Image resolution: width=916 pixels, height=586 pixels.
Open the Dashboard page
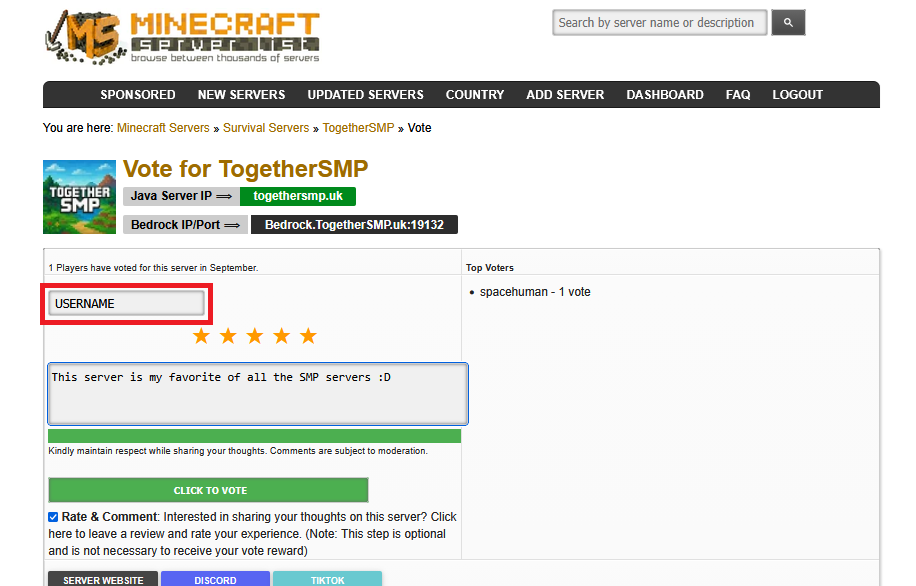(x=665, y=95)
